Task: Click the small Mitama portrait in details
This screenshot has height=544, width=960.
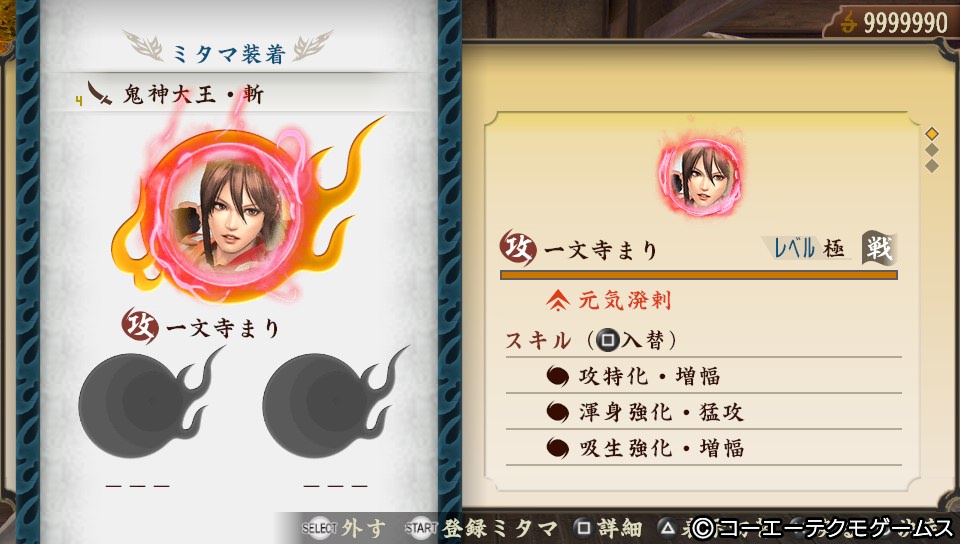Action: point(700,176)
